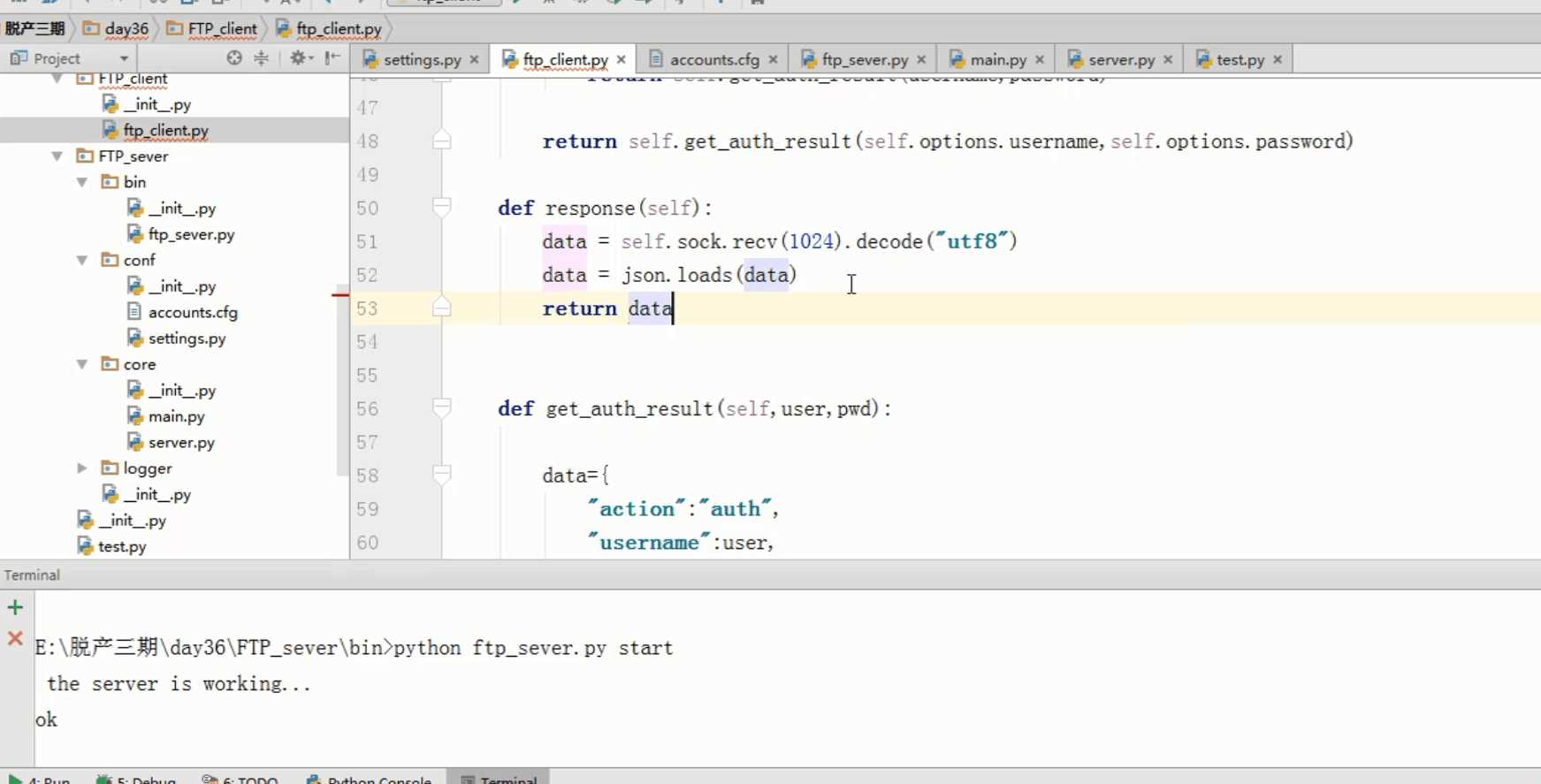Add a new terminal session
Screen dimensions: 1541x784
click(x=15, y=607)
